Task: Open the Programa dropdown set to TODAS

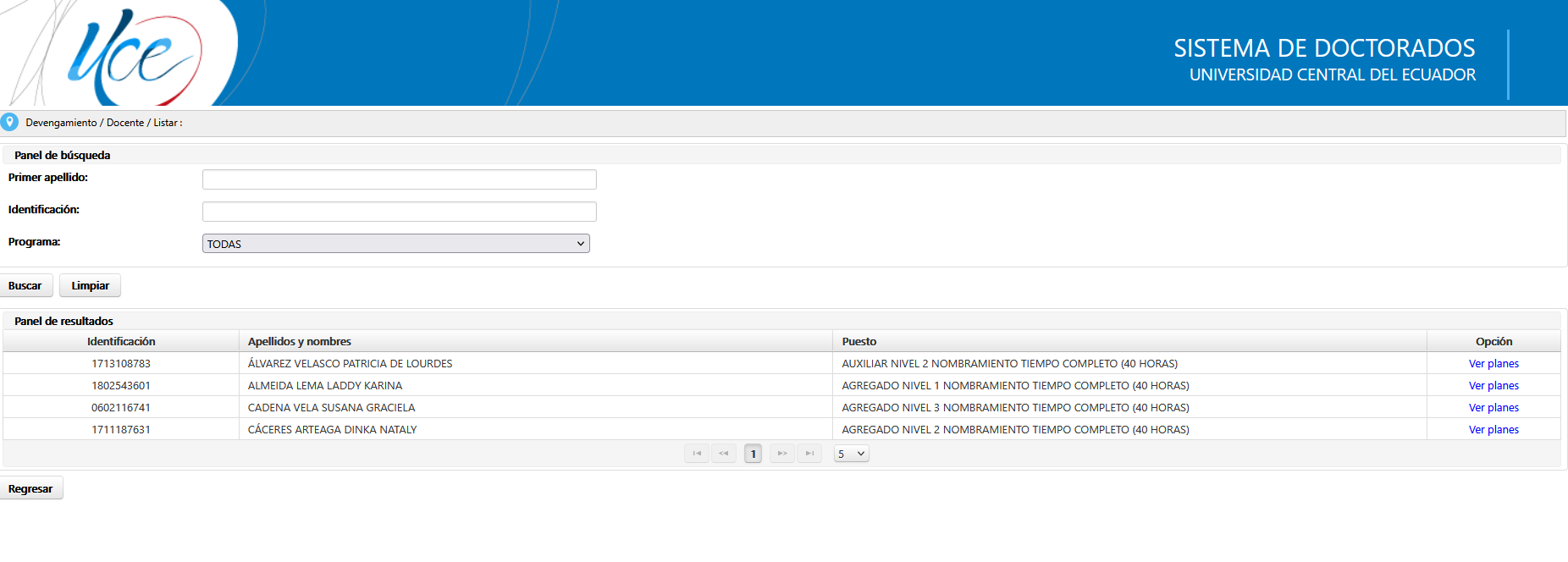Action: pyautogui.click(x=396, y=244)
